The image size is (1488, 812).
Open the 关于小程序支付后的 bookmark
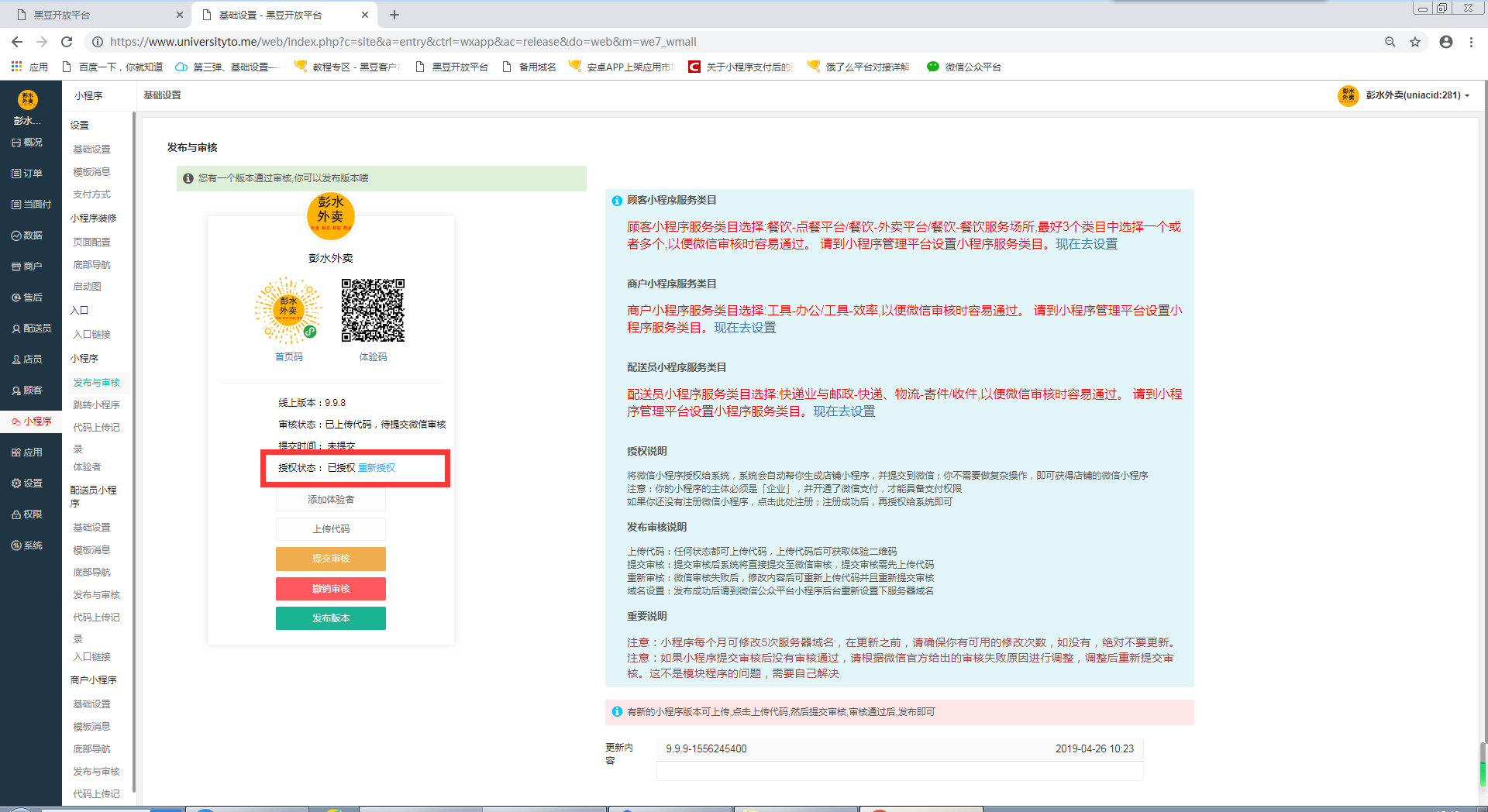click(x=741, y=67)
